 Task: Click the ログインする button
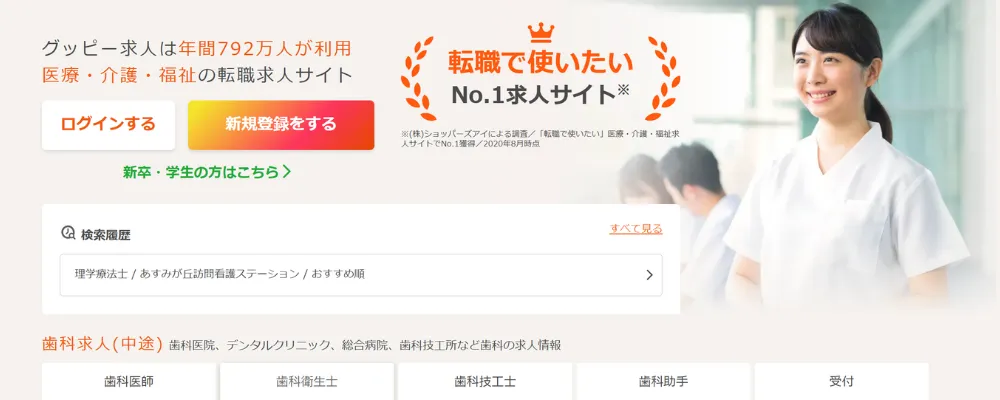click(x=108, y=125)
